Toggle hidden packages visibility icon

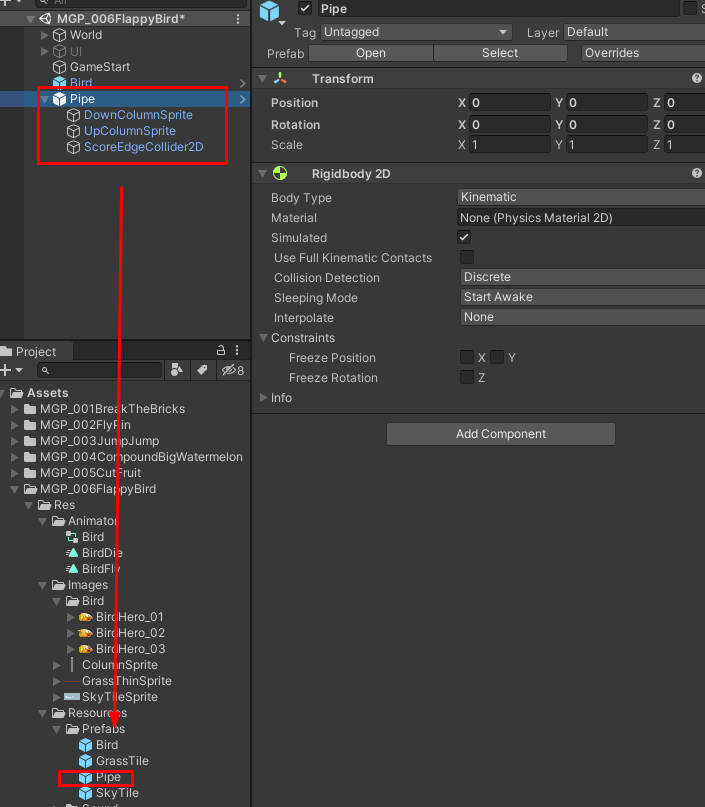[233, 370]
